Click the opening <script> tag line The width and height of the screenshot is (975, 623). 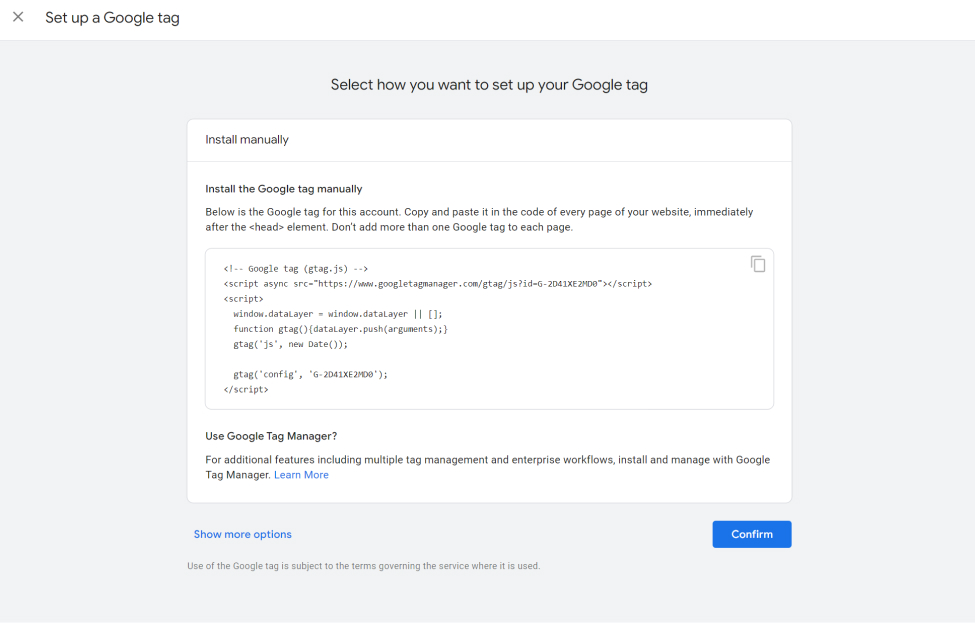(x=243, y=299)
